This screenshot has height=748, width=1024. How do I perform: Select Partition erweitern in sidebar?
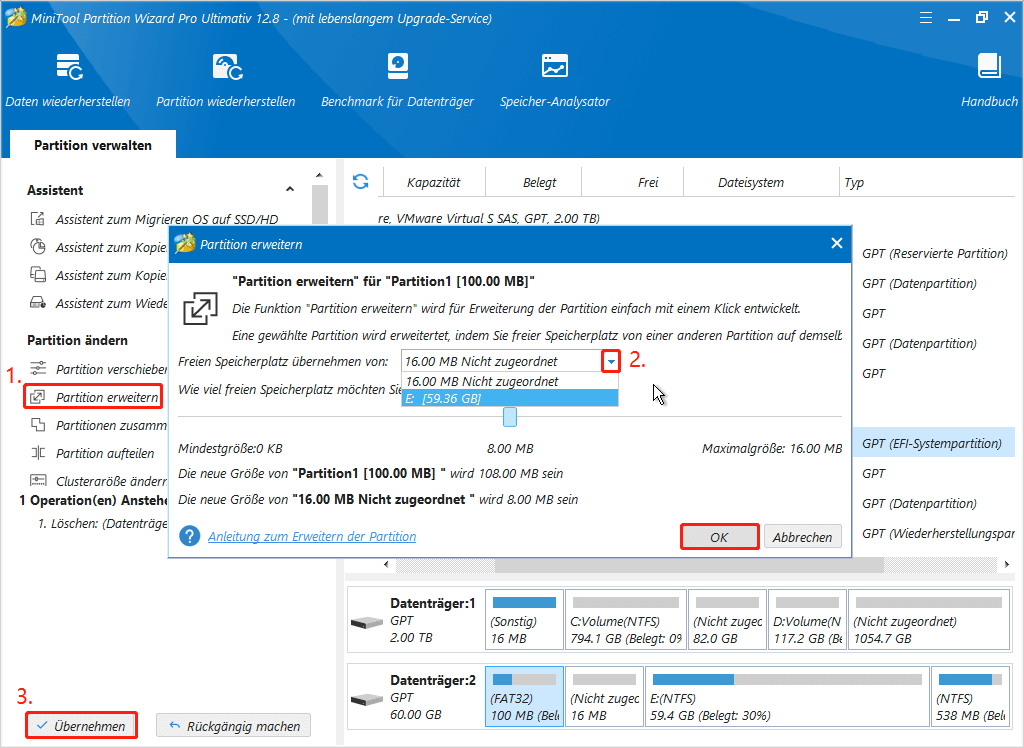point(94,397)
